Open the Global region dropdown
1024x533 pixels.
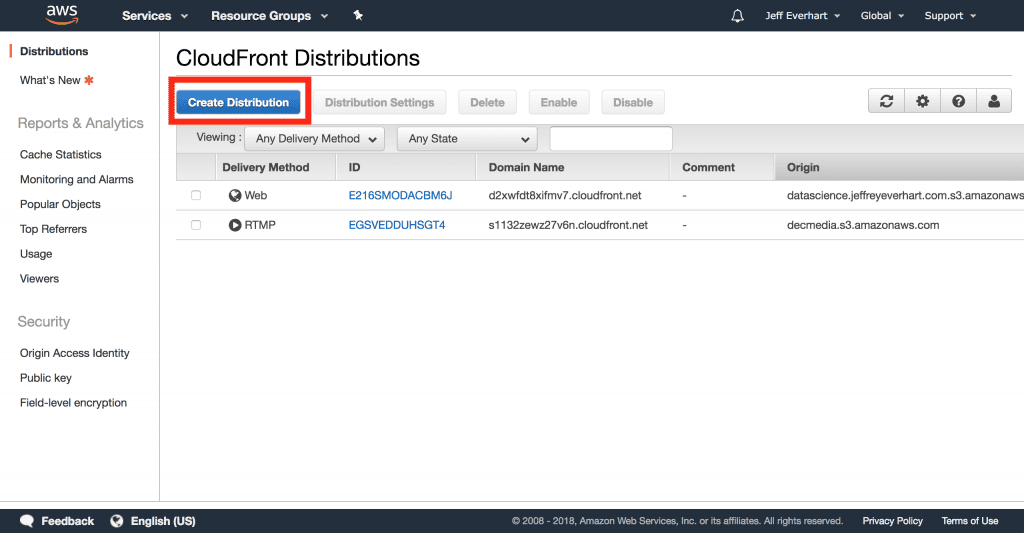[x=882, y=16]
